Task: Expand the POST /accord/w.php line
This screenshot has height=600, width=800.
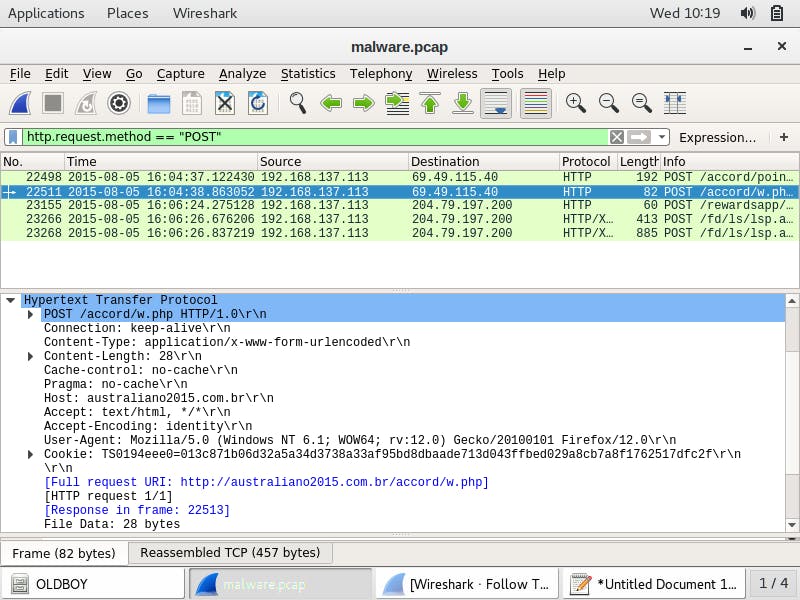Action: 30,314
